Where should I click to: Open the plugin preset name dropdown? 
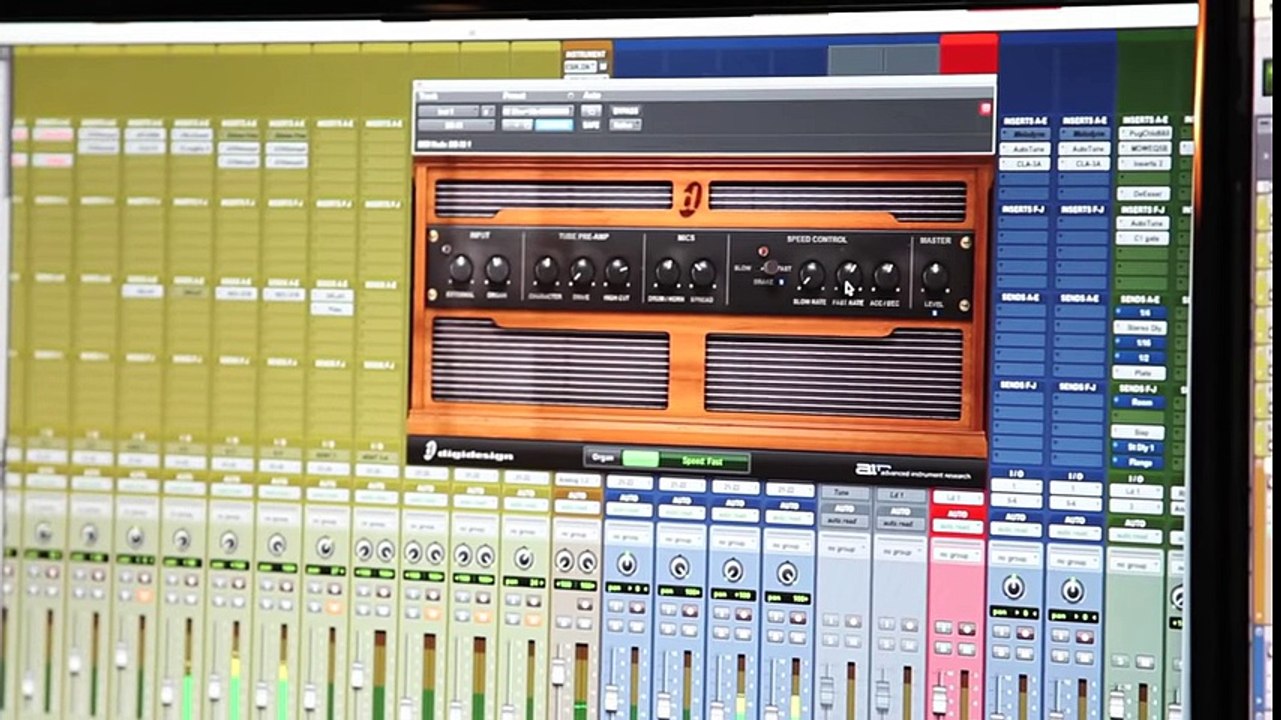(536, 110)
